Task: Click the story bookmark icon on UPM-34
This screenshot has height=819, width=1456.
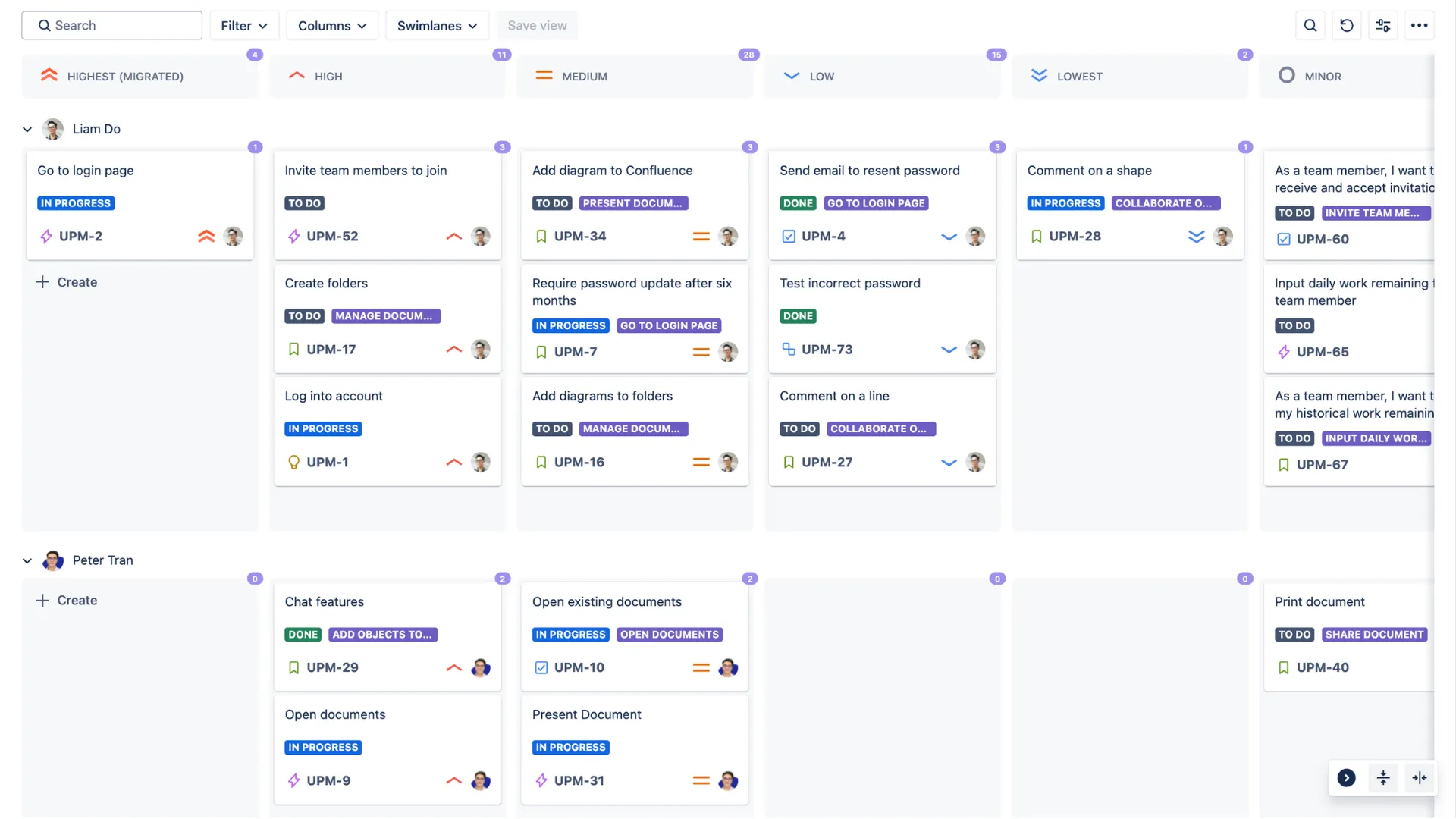Action: click(x=541, y=236)
